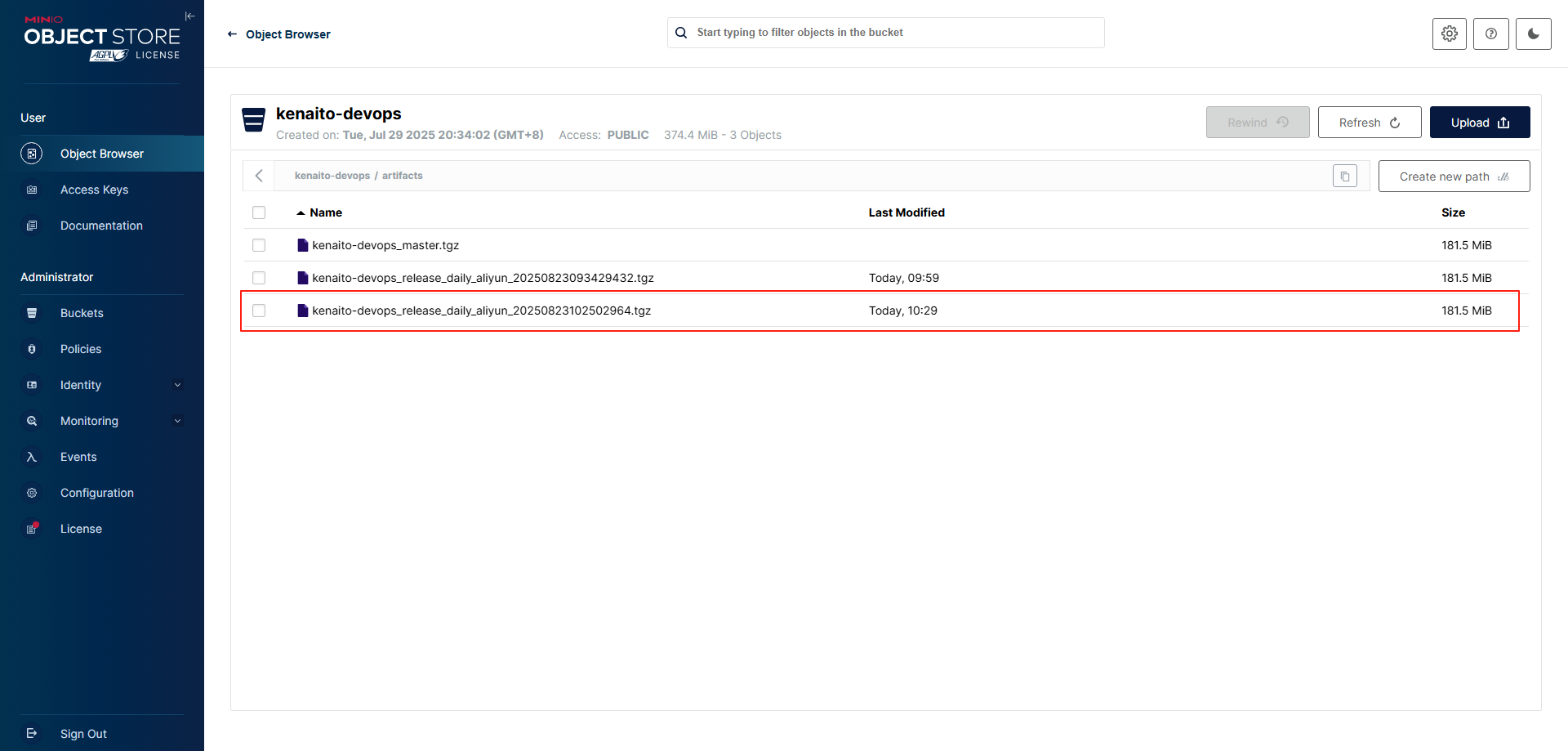Expand the Monitoring menu chevron
The width and height of the screenshot is (1568, 751).
coord(177,421)
